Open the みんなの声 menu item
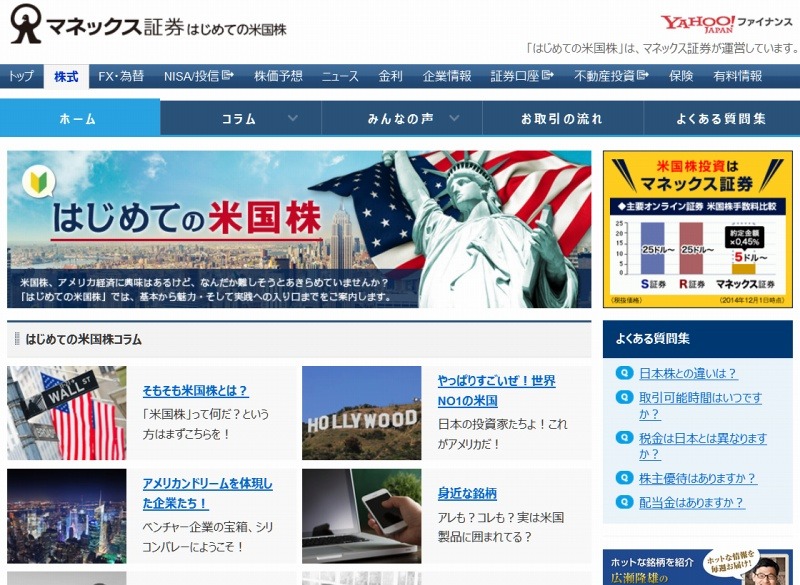800x585 pixels. tap(402, 118)
